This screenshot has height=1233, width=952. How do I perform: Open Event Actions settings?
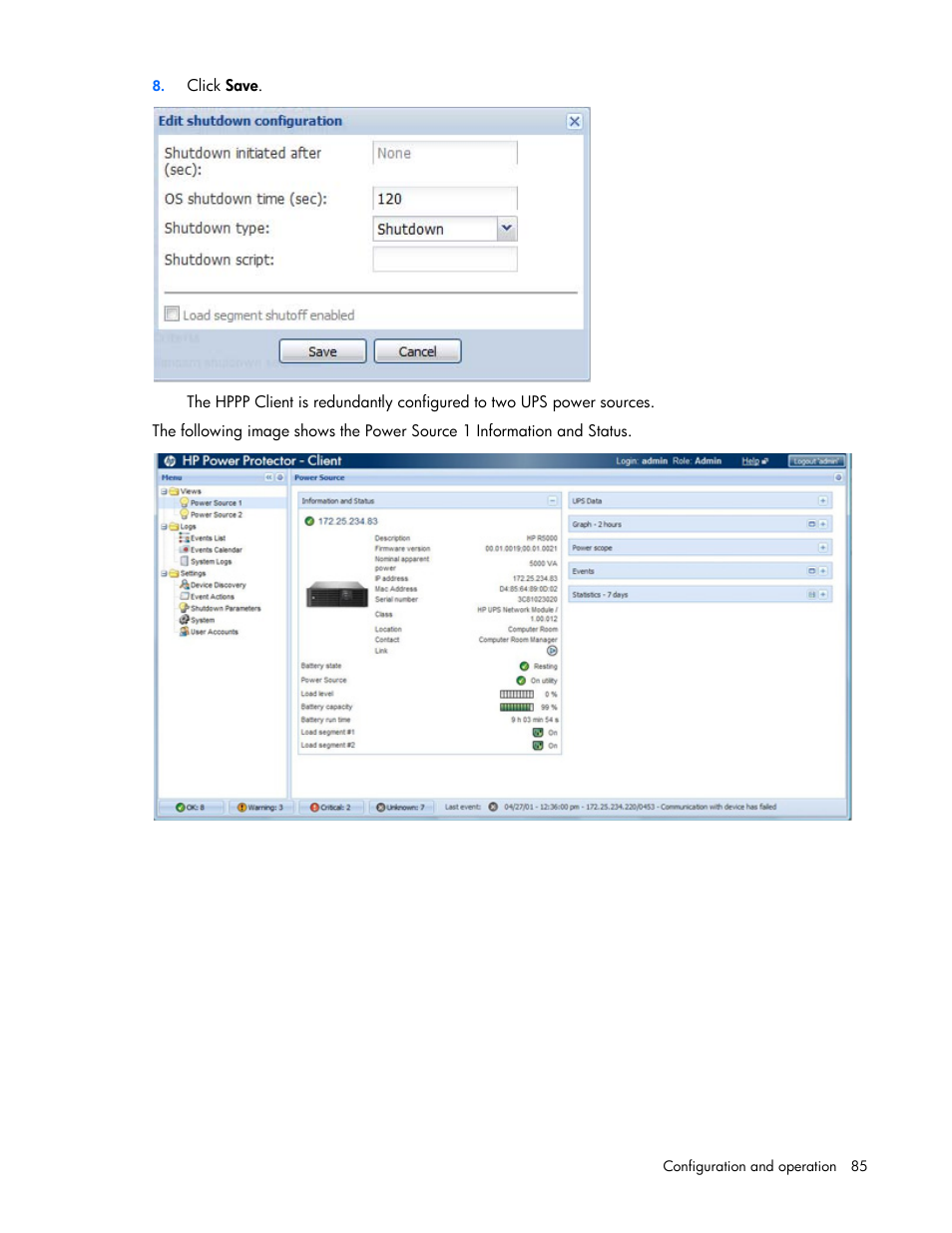(212, 597)
